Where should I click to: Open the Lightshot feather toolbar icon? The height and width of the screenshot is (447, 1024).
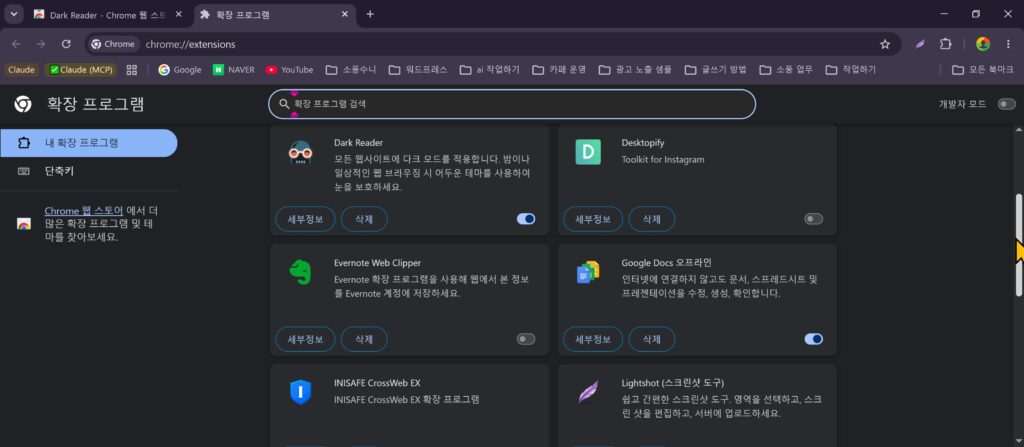[x=920, y=44]
